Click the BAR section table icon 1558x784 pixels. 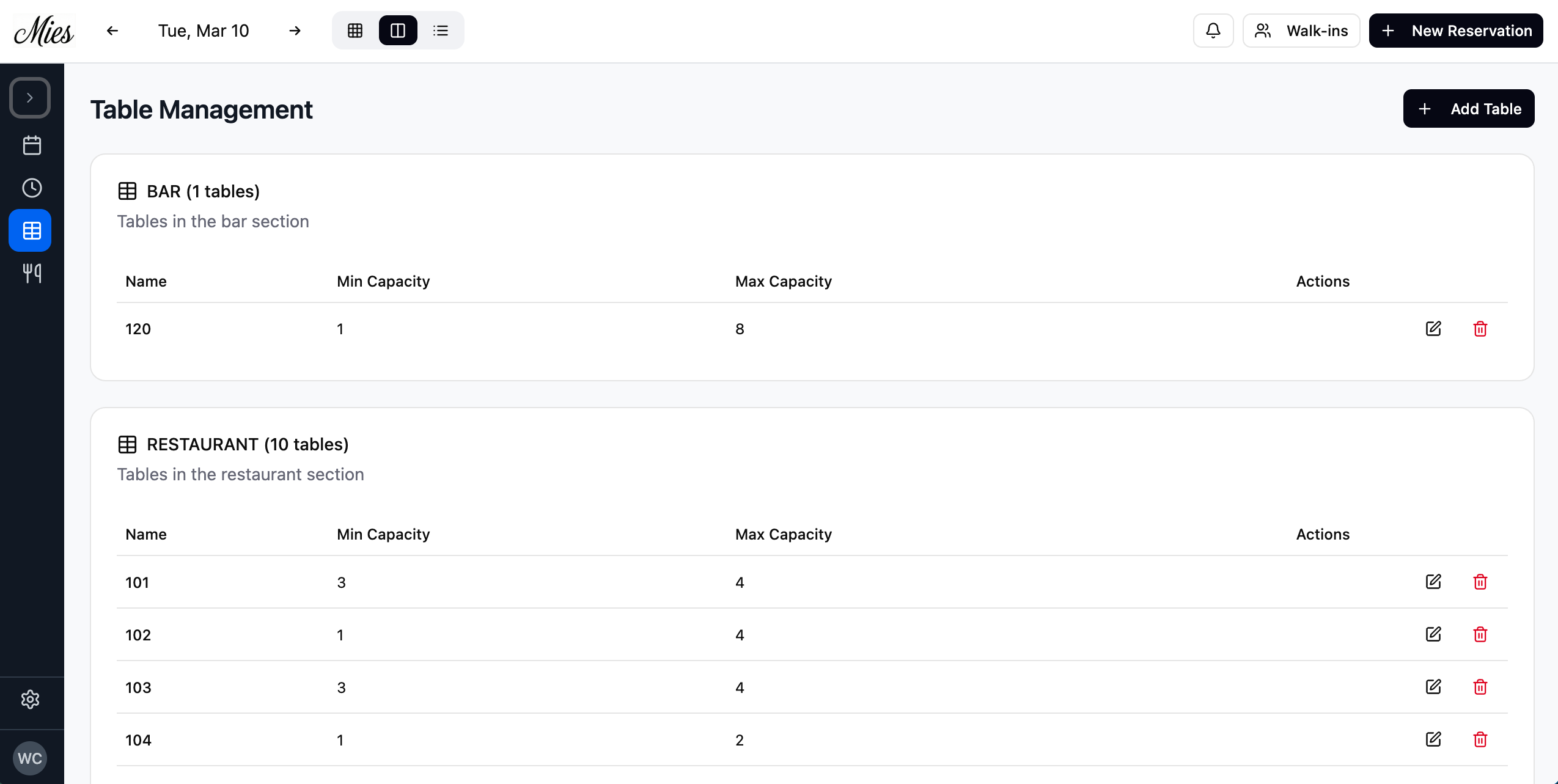[x=127, y=191]
